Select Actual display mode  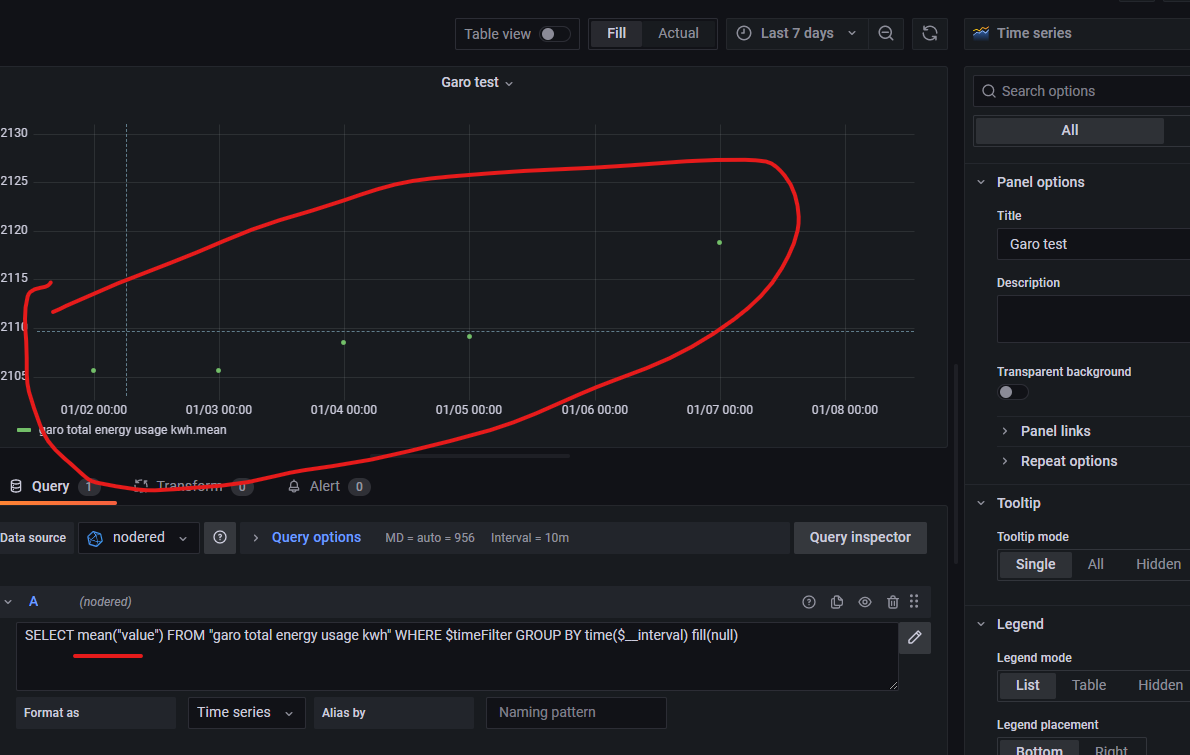click(678, 33)
